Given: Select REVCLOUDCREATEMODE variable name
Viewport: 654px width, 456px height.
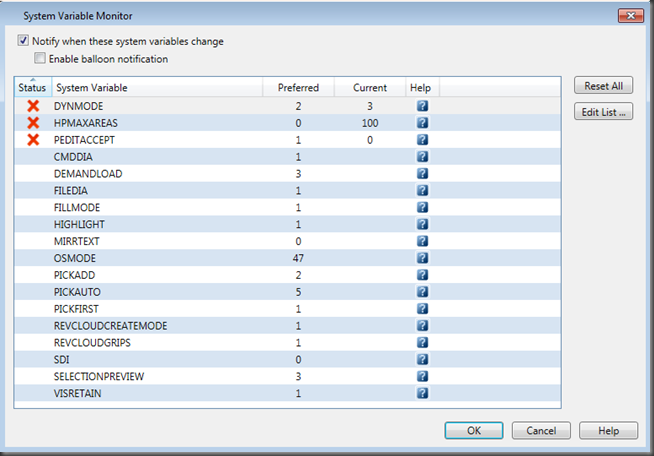Looking at the screenshot, I should (x=111, y=325).
